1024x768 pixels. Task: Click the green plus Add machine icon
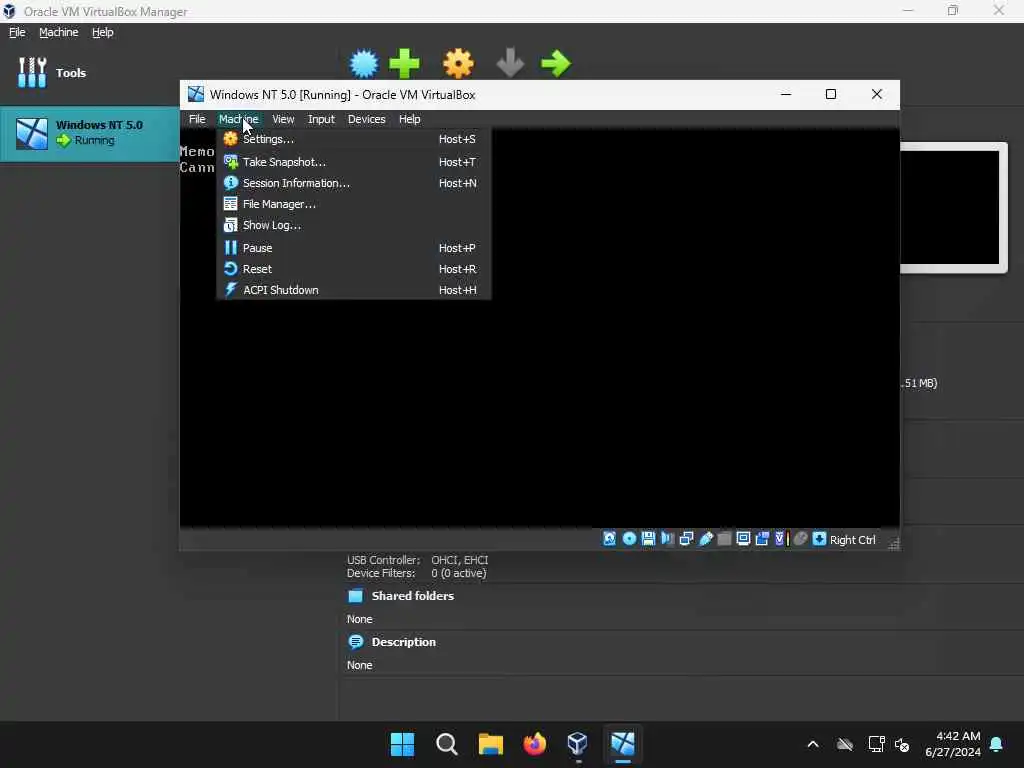(x=404, y=63)
